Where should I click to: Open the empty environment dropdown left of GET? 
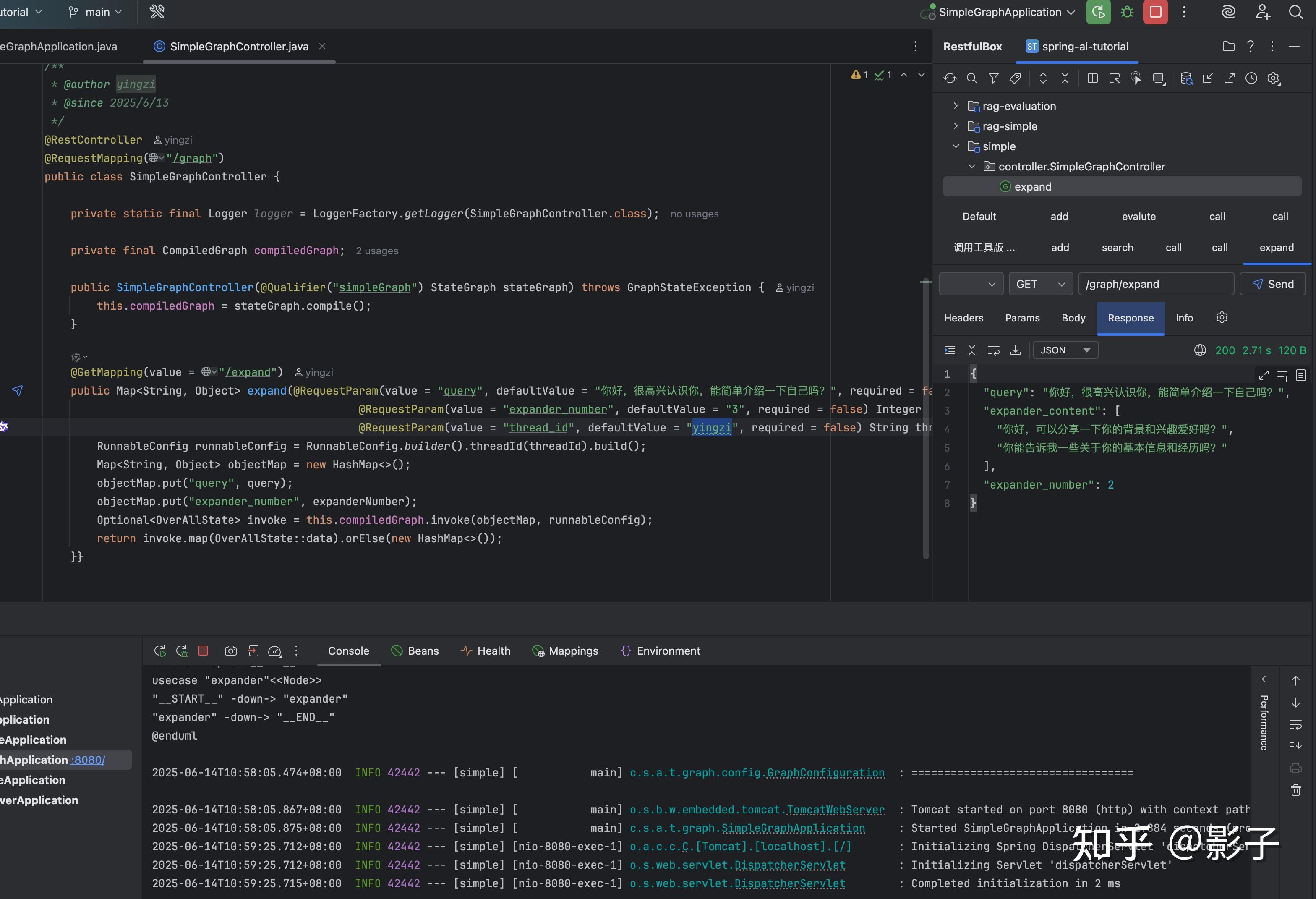tap(971, 284)
